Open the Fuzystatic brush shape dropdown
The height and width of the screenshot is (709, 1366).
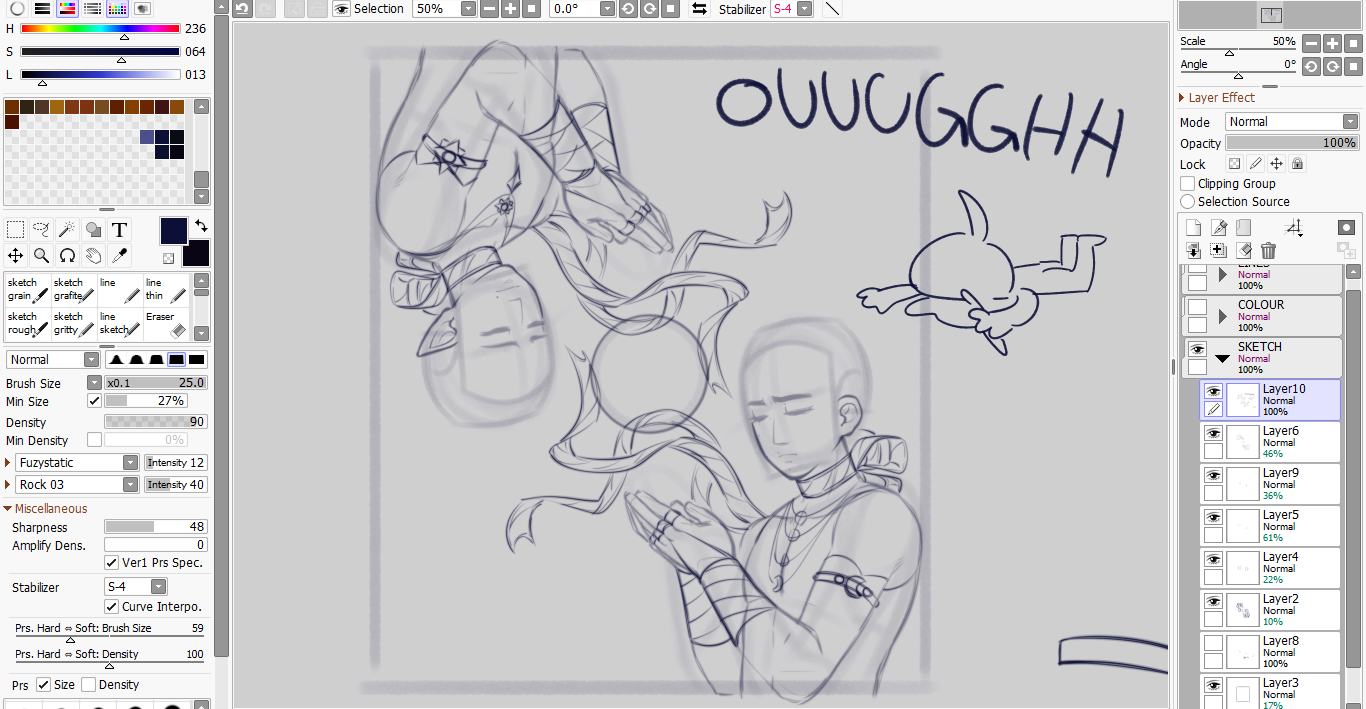click(x=130, y=463)
